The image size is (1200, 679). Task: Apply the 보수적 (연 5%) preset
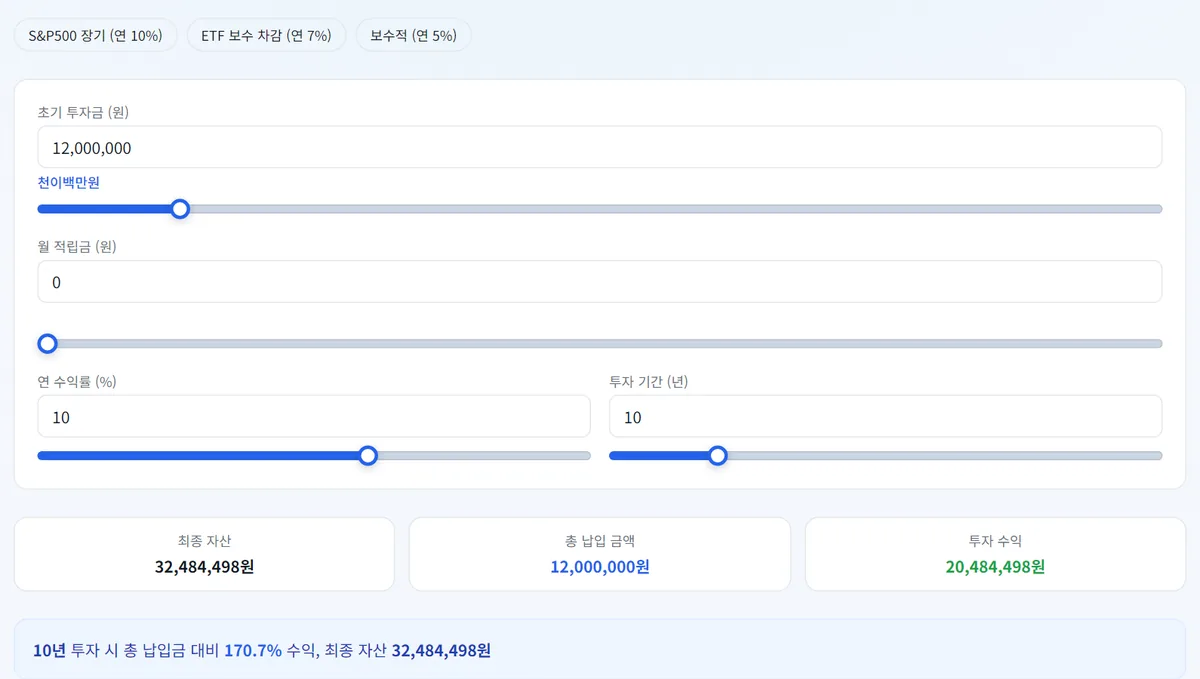413,35
